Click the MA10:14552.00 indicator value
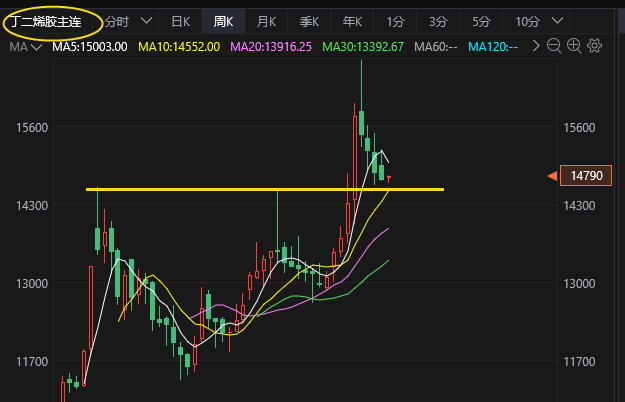This screenshot has height=402, width=625. pyautogui.click(x=179, y=47)
